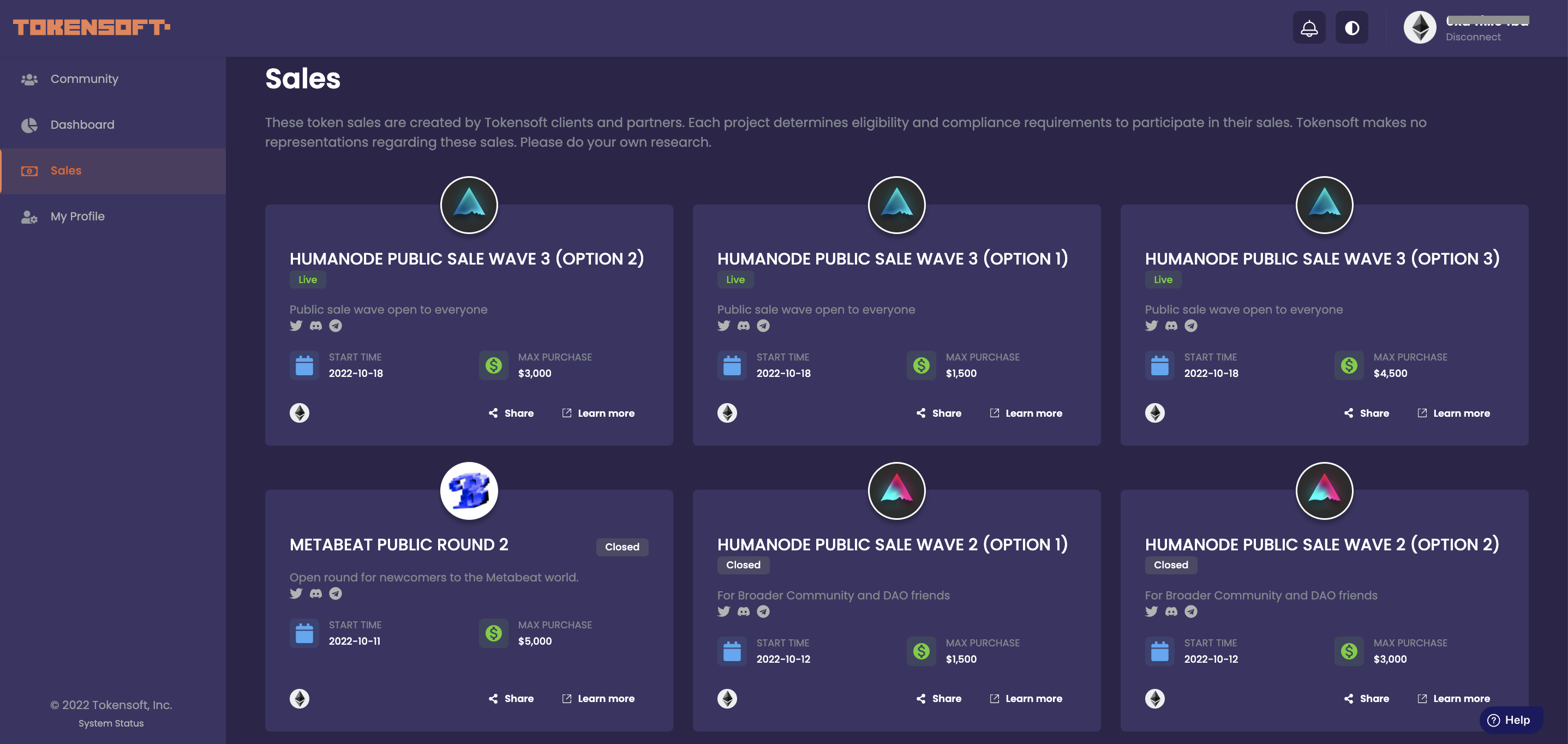
Task: Open Discord icon for Wave 3 Option 3
Action: coord(1172,326)
